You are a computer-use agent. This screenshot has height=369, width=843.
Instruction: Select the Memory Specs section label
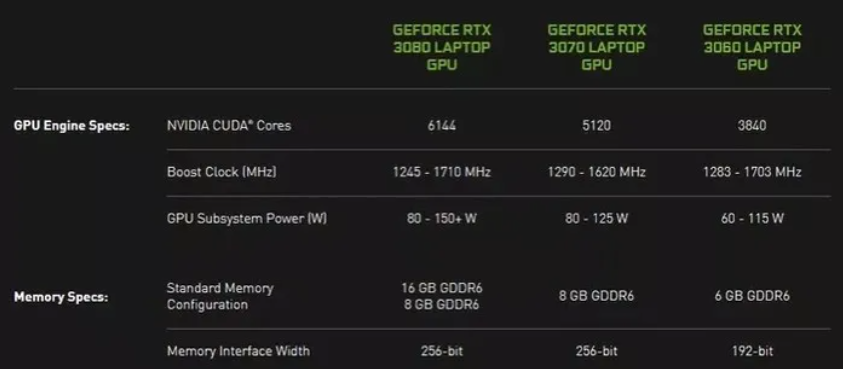click(x=61, y=297)
